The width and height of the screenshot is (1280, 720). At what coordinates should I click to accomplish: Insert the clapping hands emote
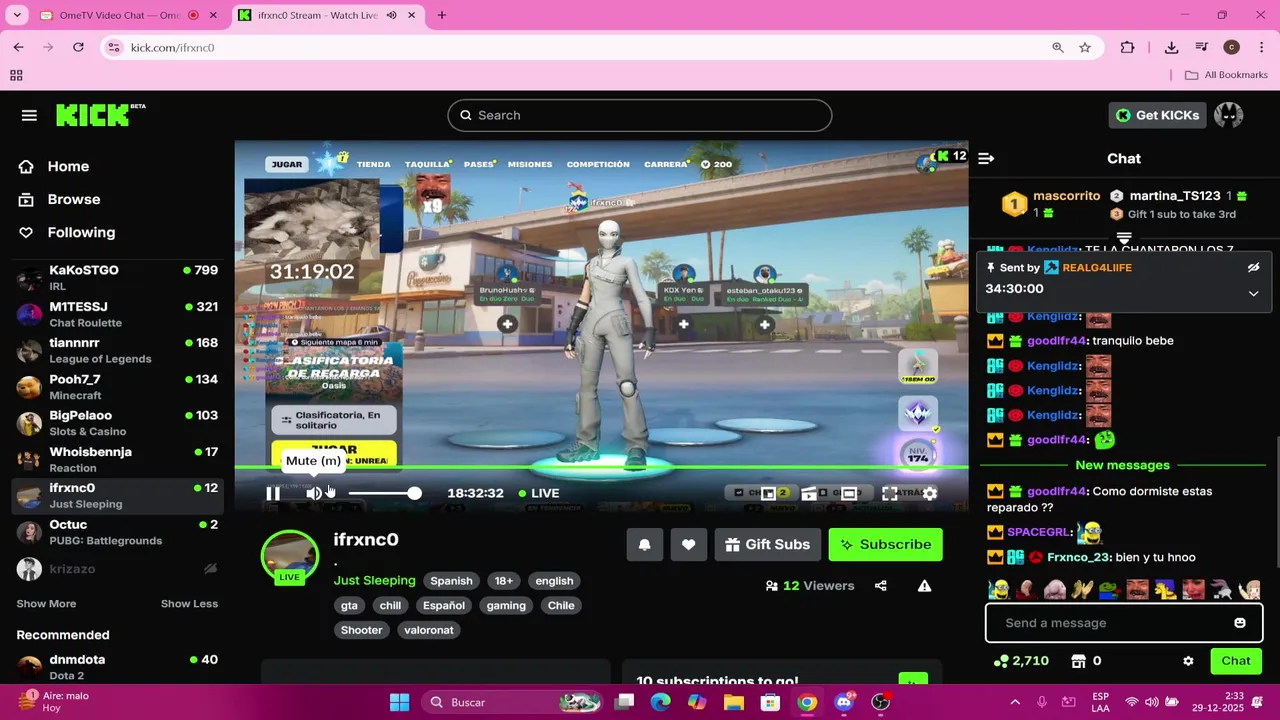[1081, 590]
